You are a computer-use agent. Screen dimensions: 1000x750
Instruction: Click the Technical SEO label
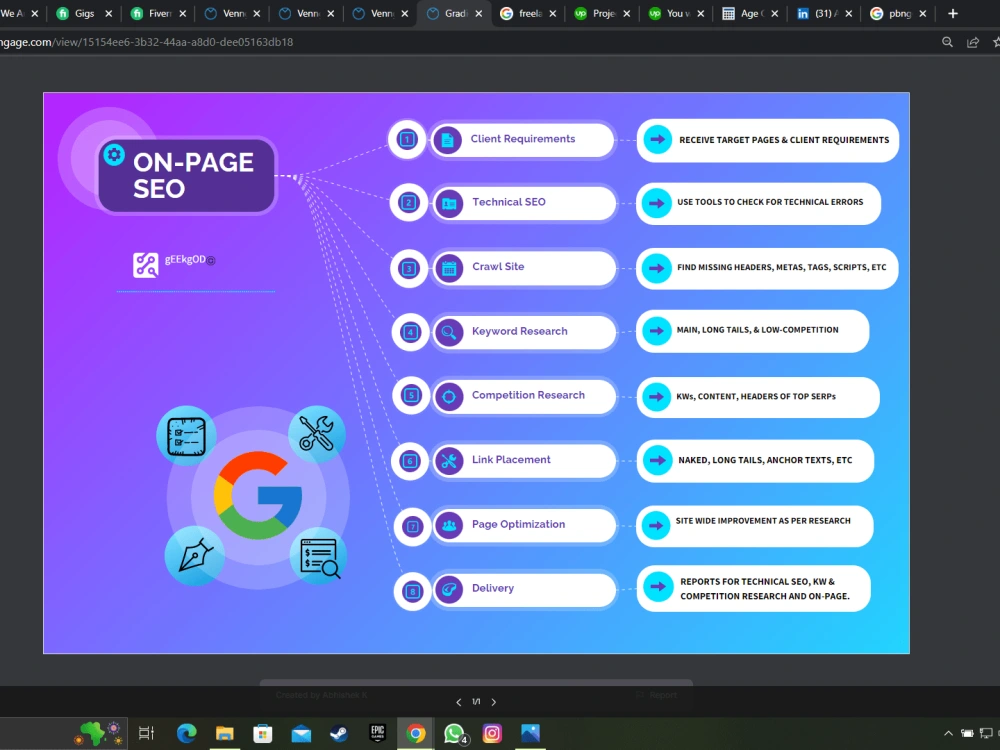[x=508, y=202]
